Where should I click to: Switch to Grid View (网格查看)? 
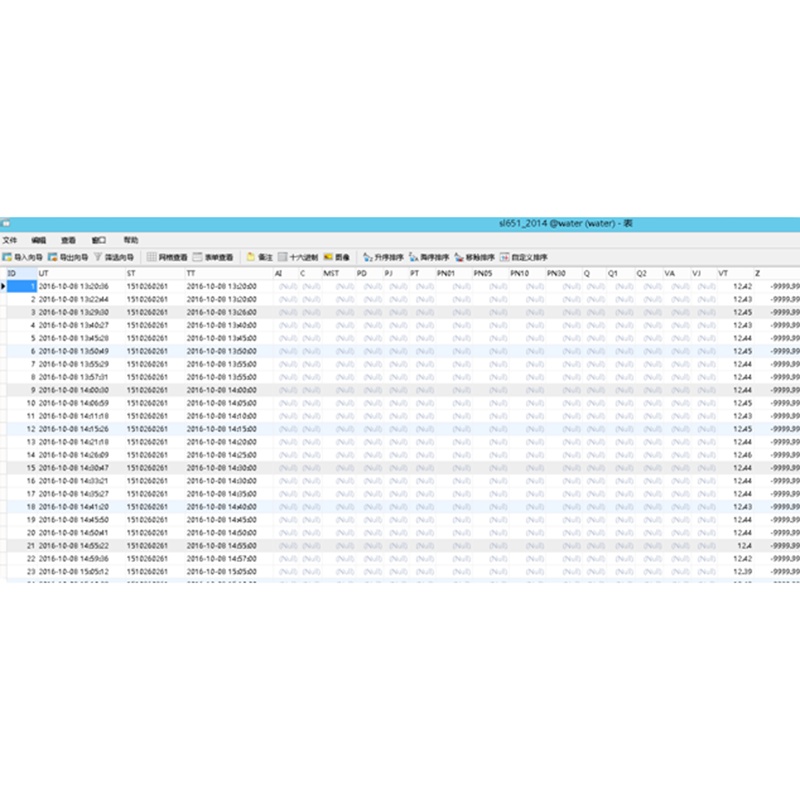click(x=167, y=257)
